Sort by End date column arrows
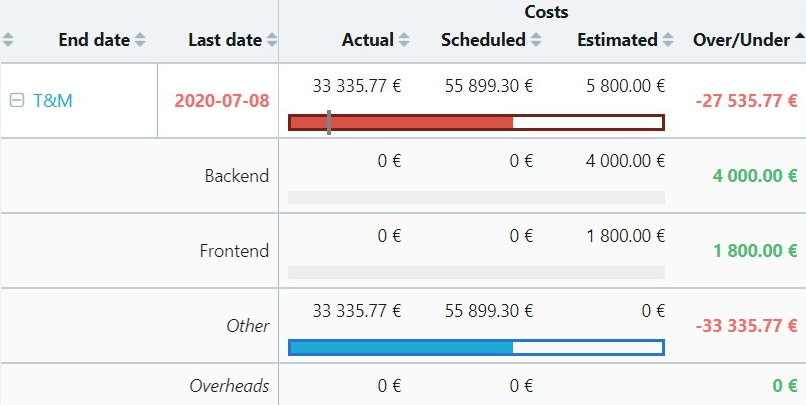The height and width of the screenshot is (405, 806). (x=140, y=40)
